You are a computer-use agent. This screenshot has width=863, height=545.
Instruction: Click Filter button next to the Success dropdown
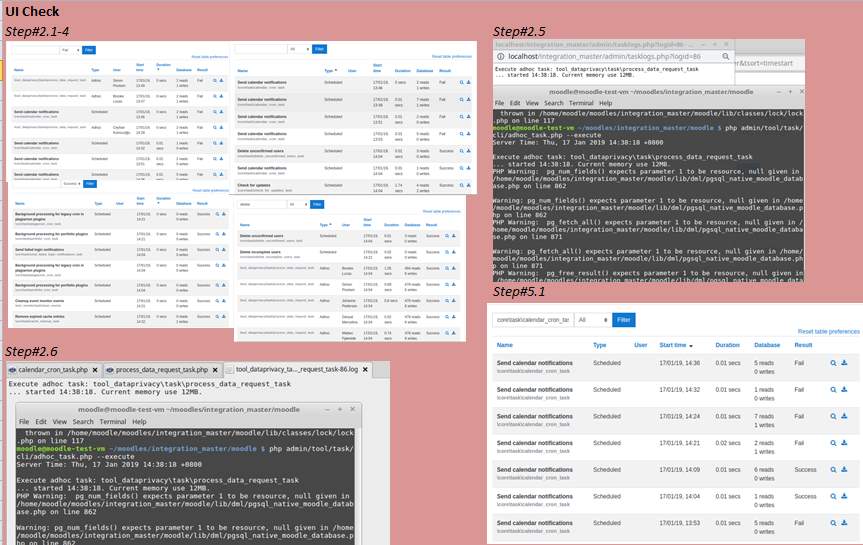tap(90, 183)
